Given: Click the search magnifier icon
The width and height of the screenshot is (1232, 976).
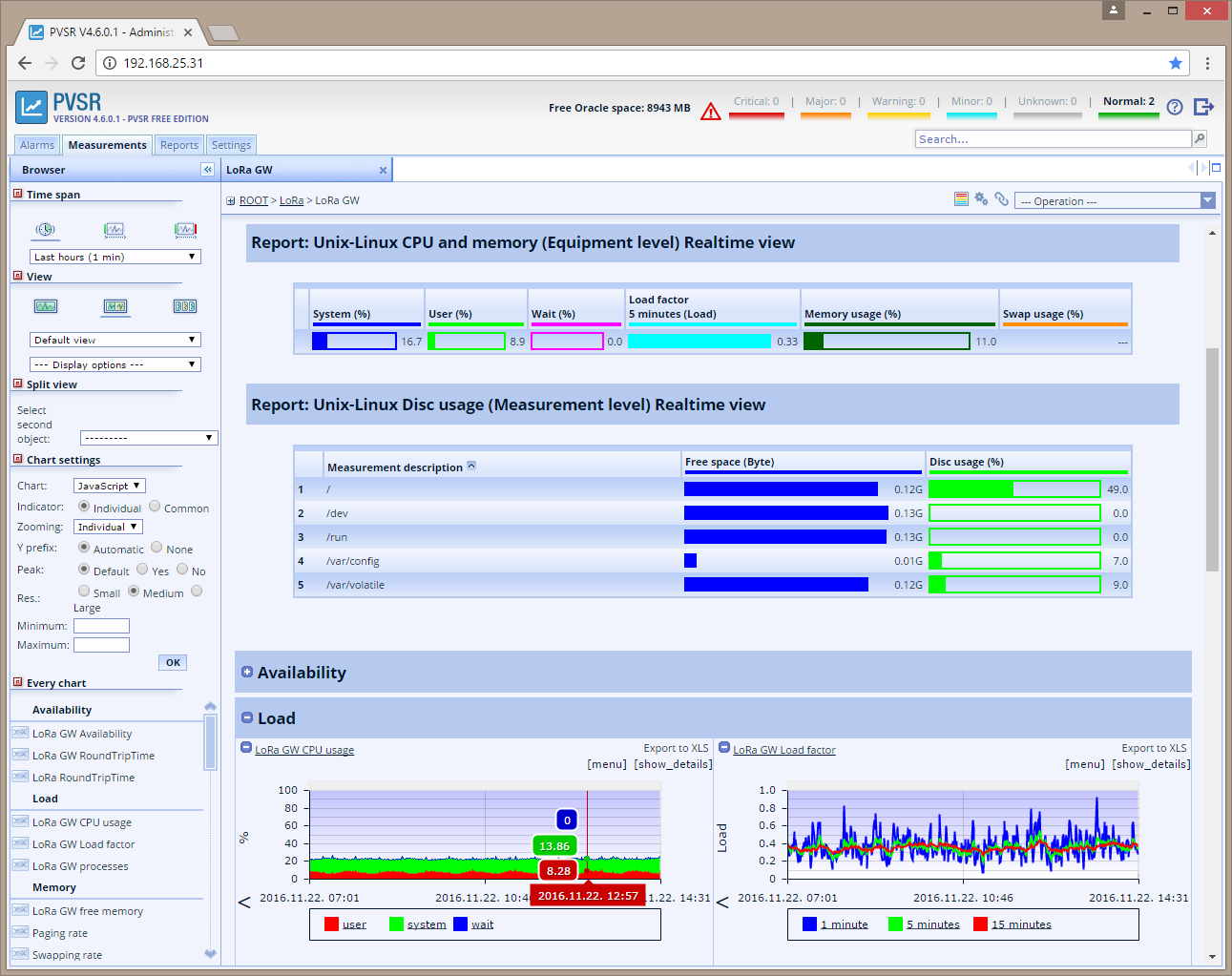Looking at the screenshot, I should 1200,139.
